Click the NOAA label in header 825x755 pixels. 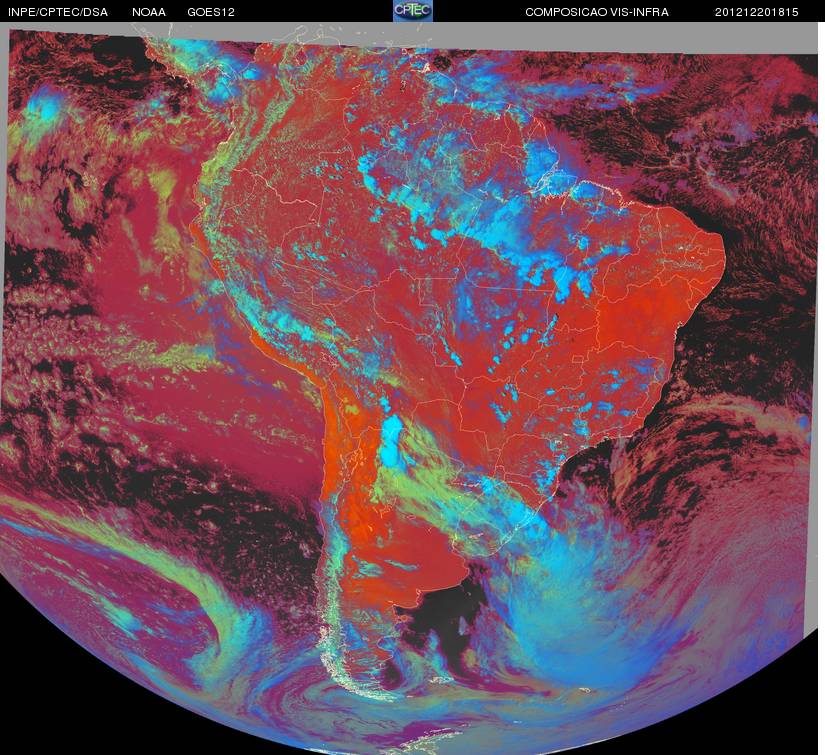pyautogui.click(x=149, y=12)
